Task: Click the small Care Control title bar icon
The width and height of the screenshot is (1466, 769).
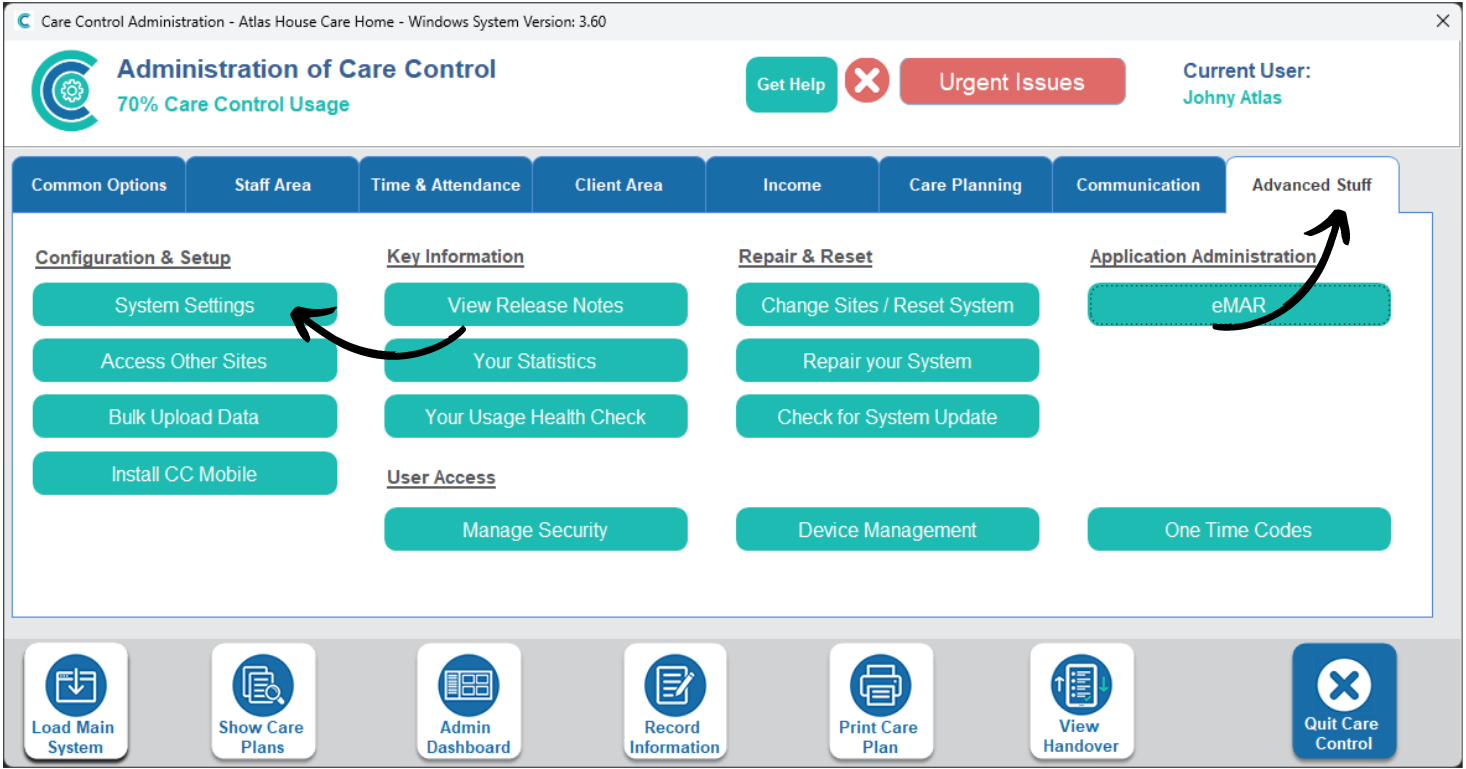Action: pos(24,21)
